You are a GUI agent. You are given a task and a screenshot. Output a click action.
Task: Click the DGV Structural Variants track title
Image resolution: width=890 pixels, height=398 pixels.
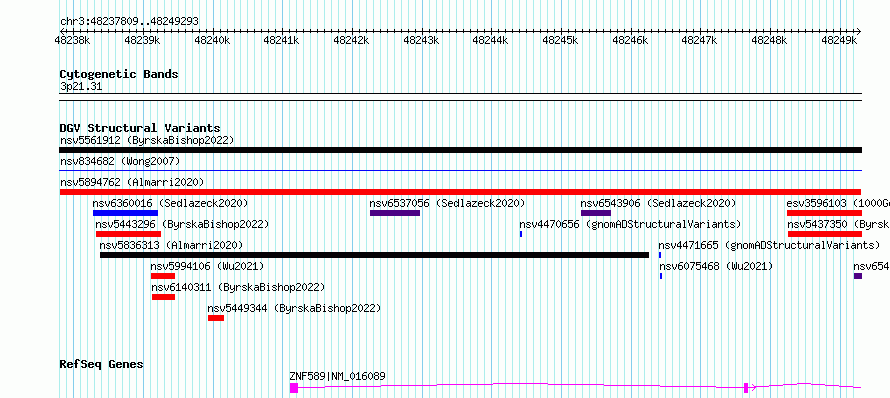click(140, 128)
